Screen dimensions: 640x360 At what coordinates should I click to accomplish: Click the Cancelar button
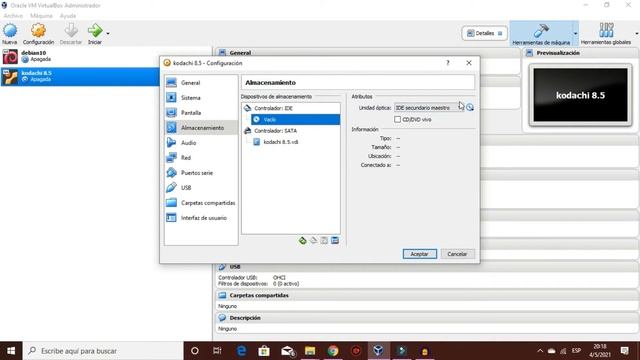click(457, 254)
